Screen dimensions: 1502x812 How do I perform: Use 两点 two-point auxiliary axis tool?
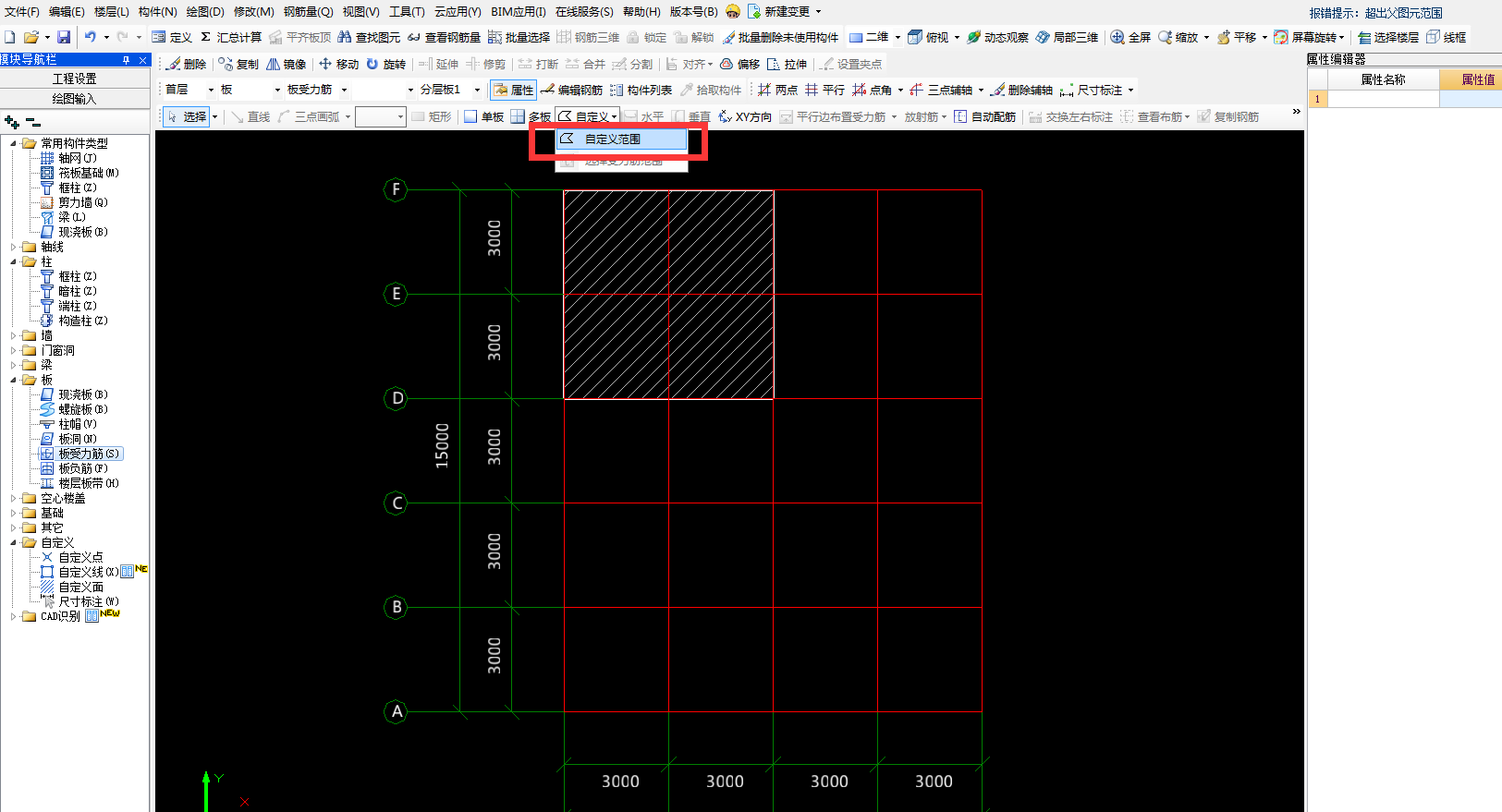coord(777,90)
